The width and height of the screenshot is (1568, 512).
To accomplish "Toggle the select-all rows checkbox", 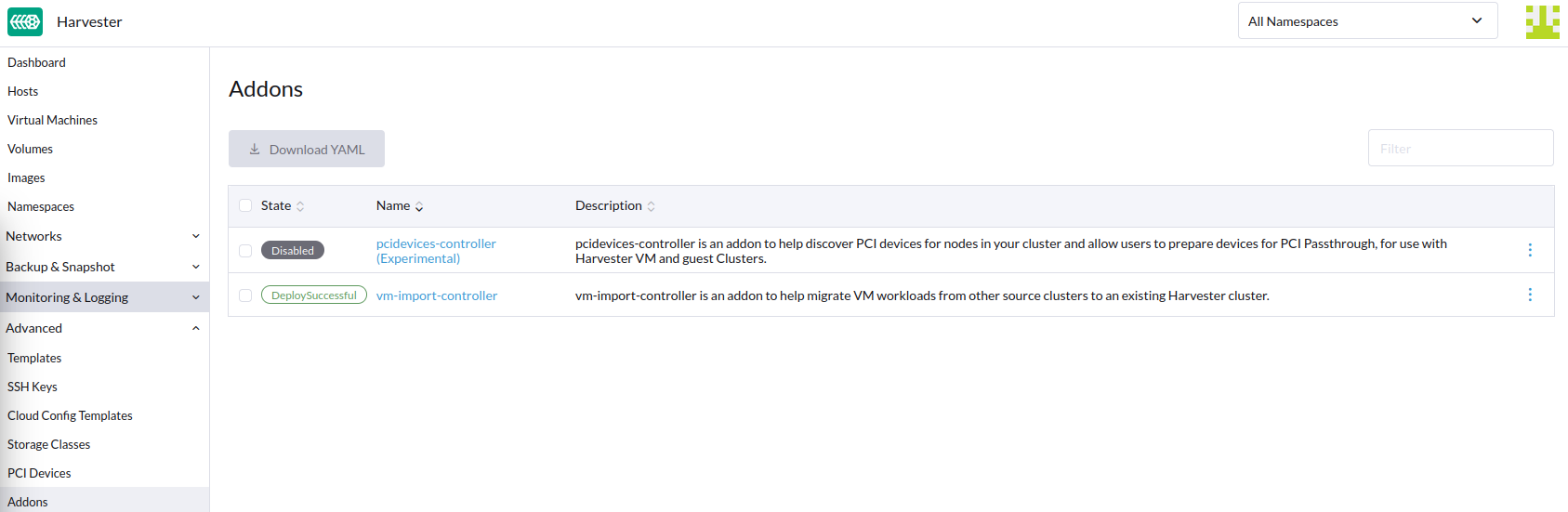I will (x=245, y=205).
